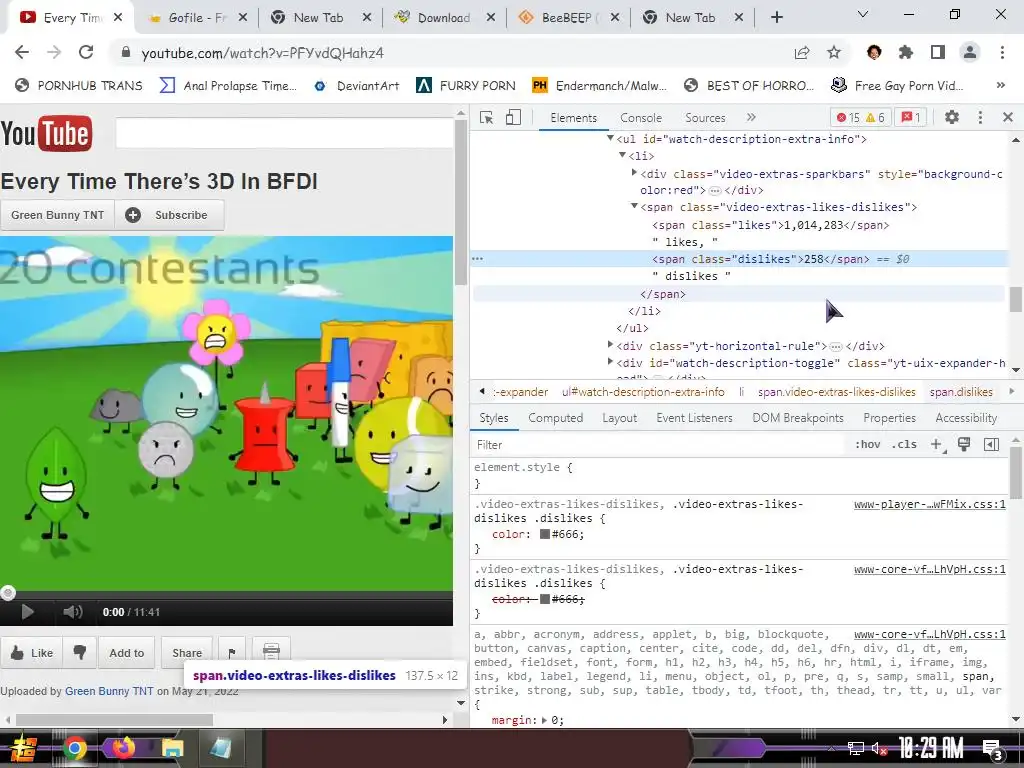Subscribe to the channel
The width and height of the screenshot is (1024, 768).
[170, 215]
